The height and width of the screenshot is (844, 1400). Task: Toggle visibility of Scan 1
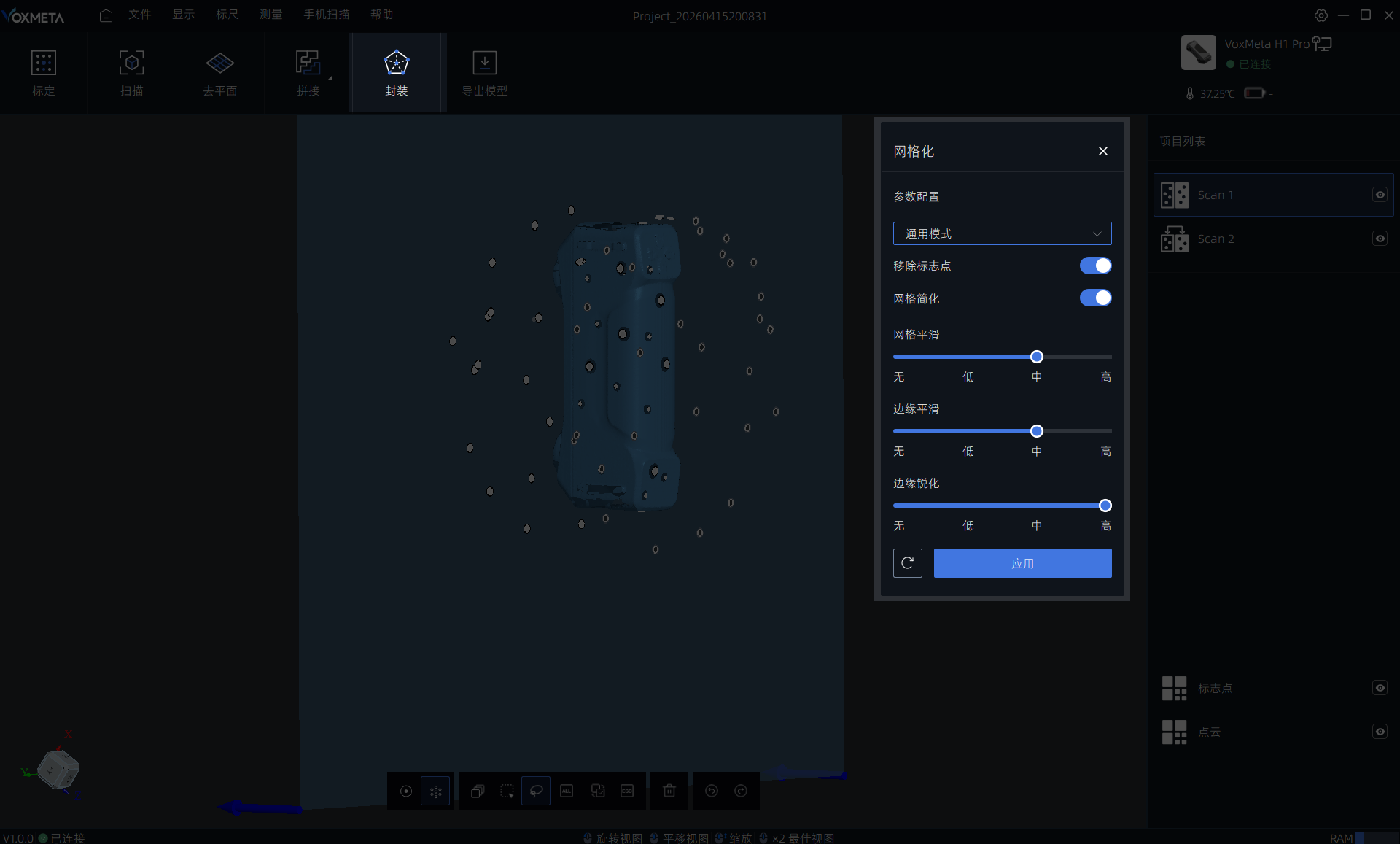tap(1380, 195)
